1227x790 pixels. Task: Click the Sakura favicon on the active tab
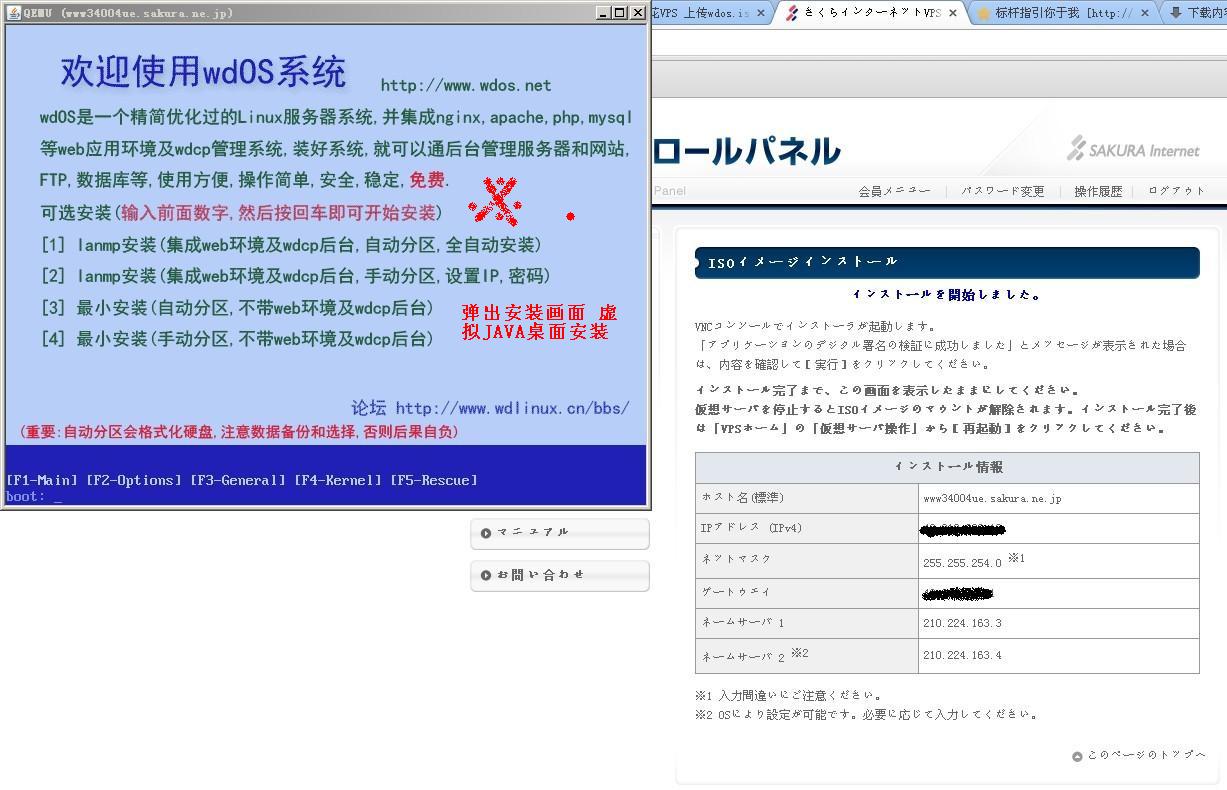pos(792,13)
